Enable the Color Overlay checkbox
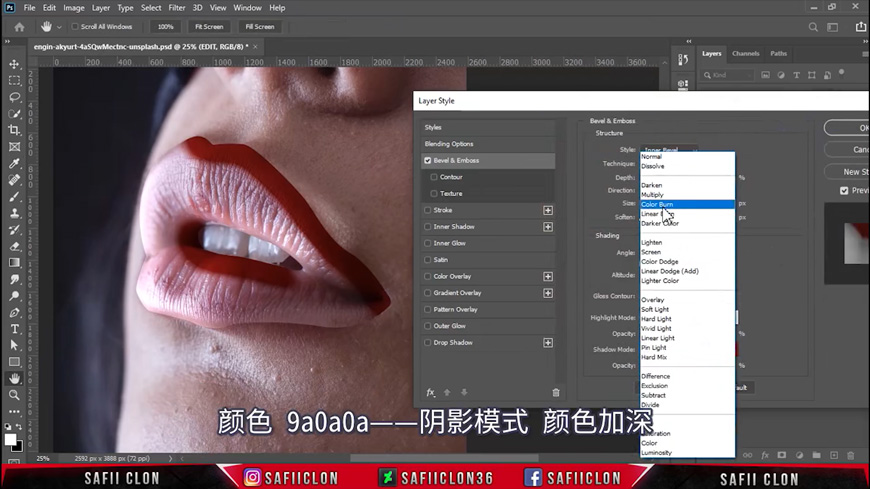The width and height of the screenshot is (870, 489). [x=428, y=276]
